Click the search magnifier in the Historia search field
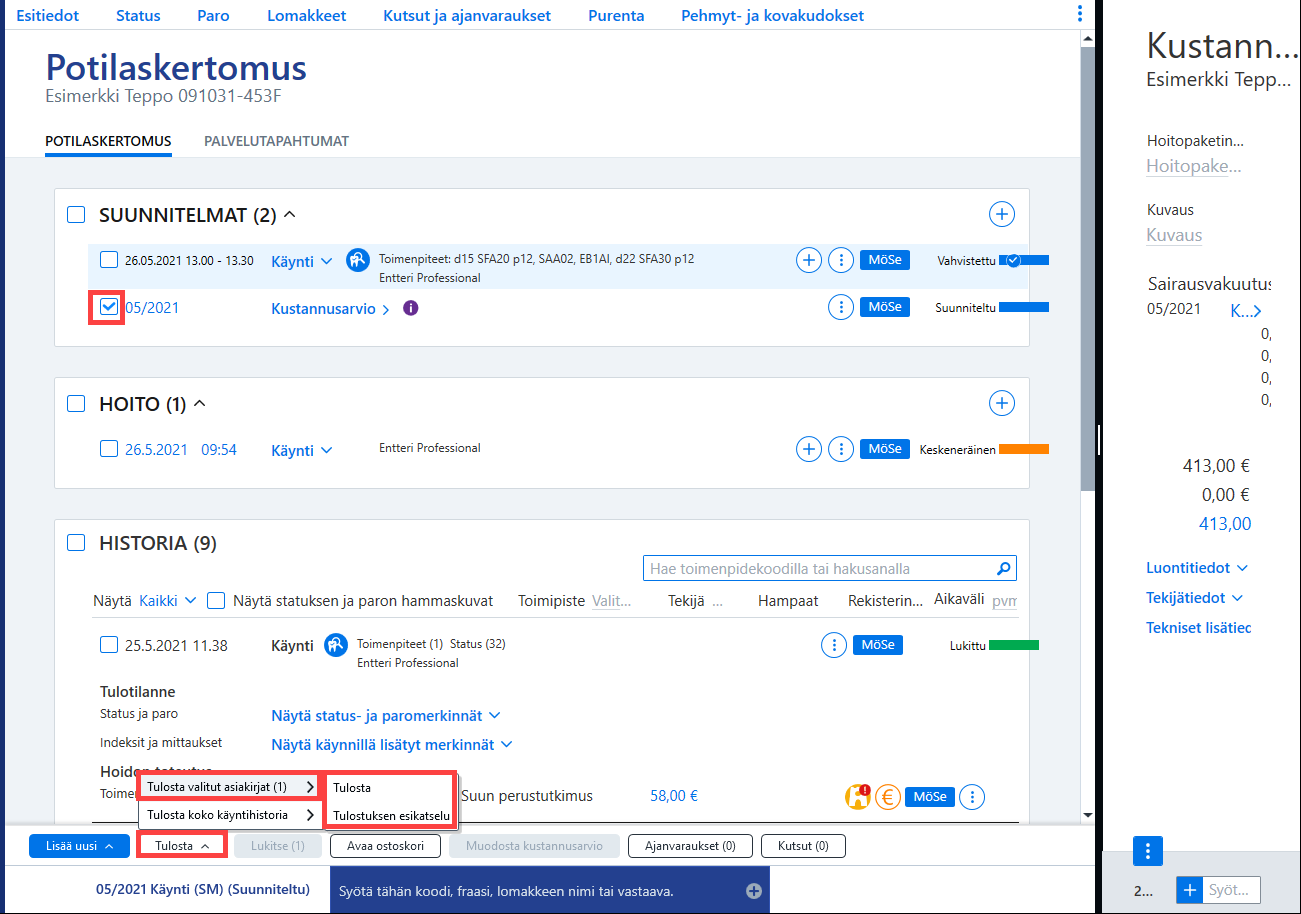Viewport: 1301px width, 914px height. point(1004,569)
